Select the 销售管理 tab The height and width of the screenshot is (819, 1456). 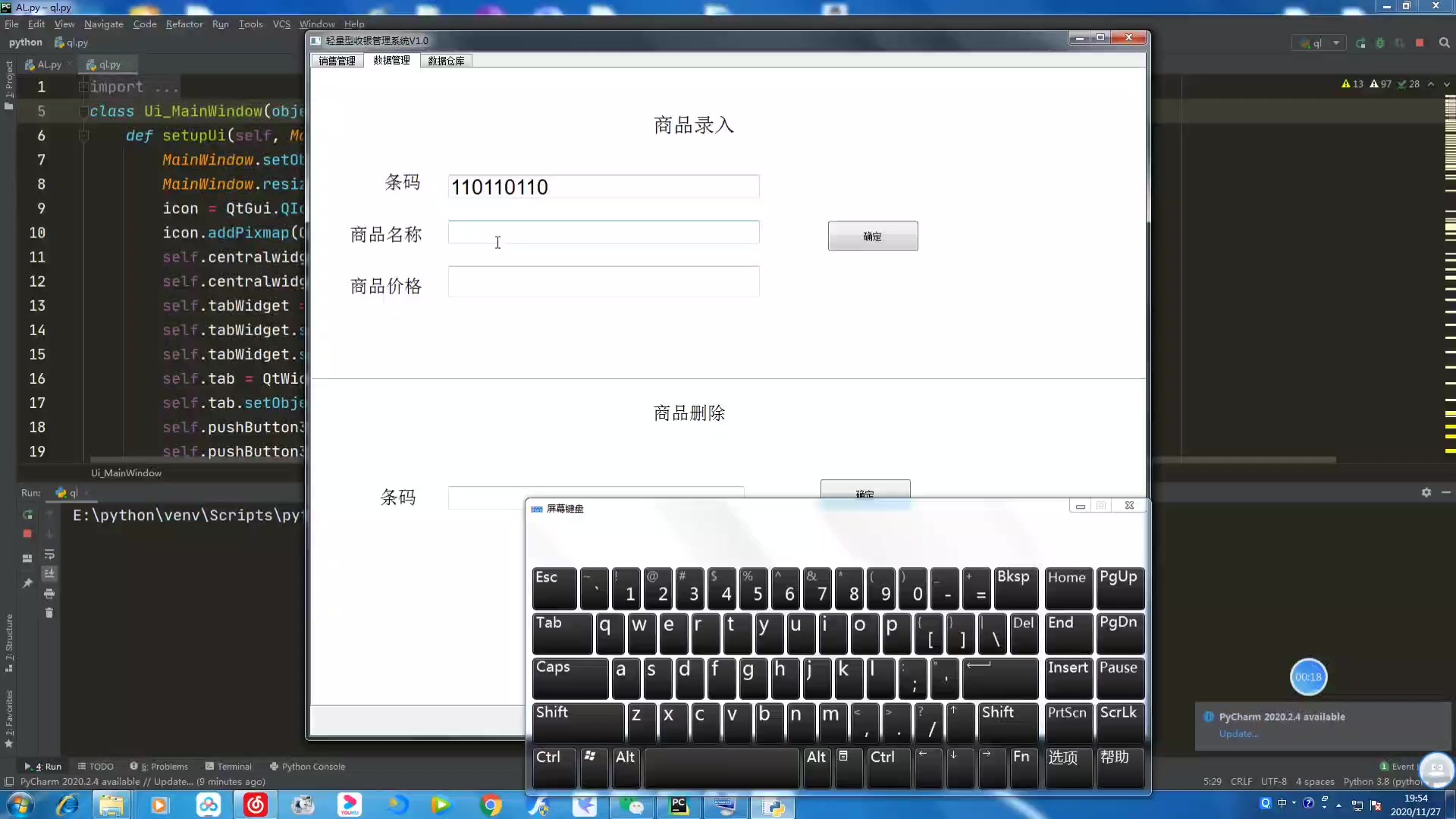click(337, 61)
